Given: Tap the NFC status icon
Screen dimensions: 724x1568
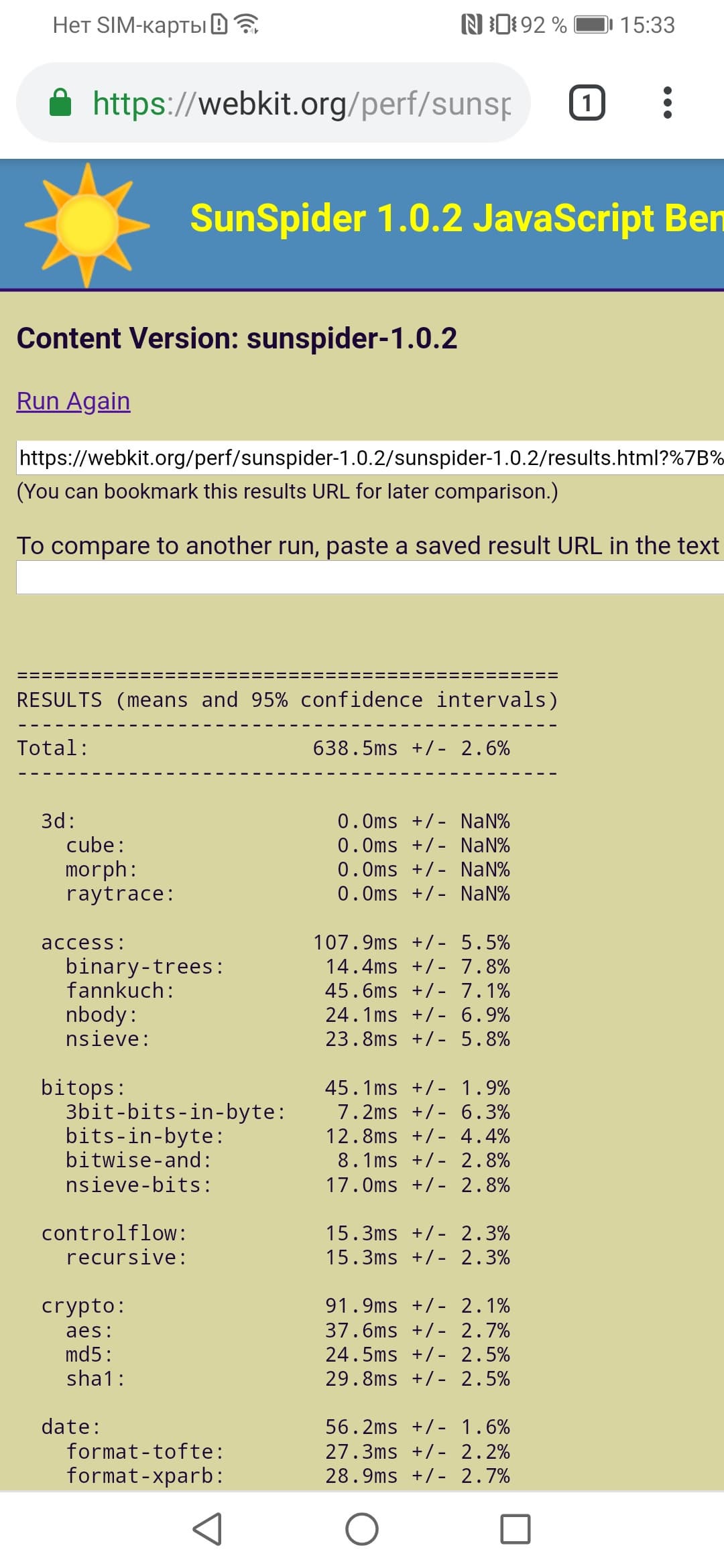Looking at the screenshot, I should pos(471,25).
